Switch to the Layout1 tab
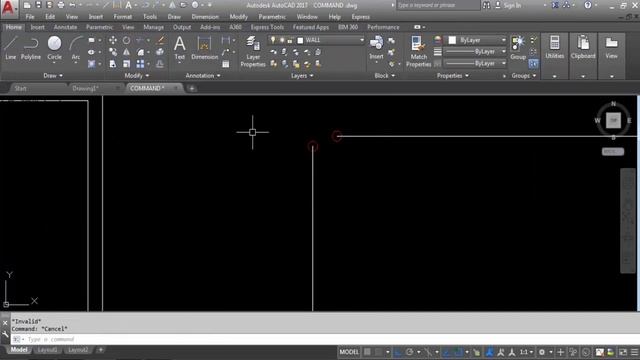The height and width of the screenshot is (360, 640). click(47, 350)
